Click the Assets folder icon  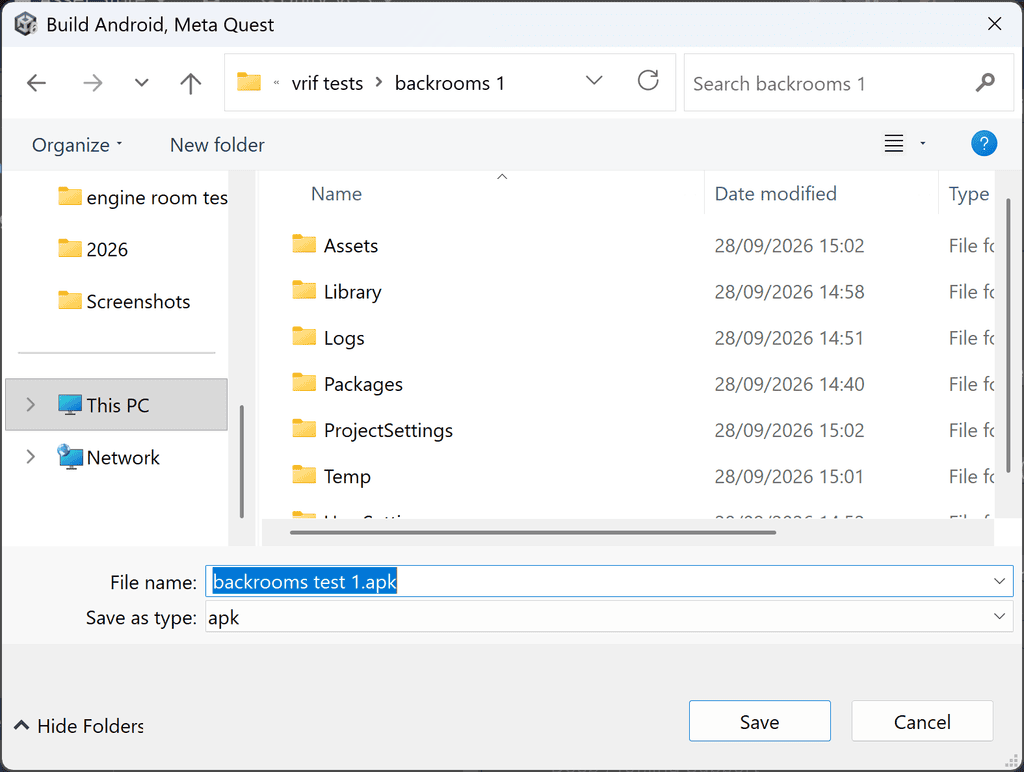[304, 244]
